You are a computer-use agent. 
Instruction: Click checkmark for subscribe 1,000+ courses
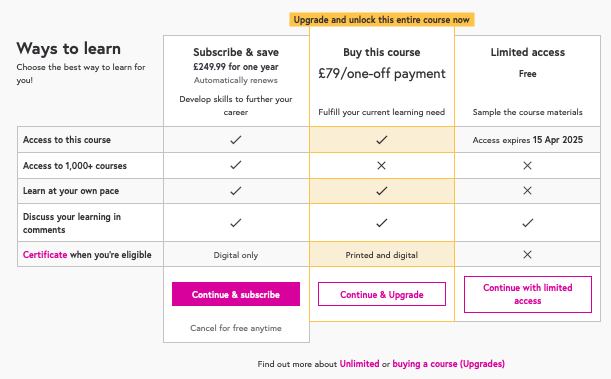point(236,165)
